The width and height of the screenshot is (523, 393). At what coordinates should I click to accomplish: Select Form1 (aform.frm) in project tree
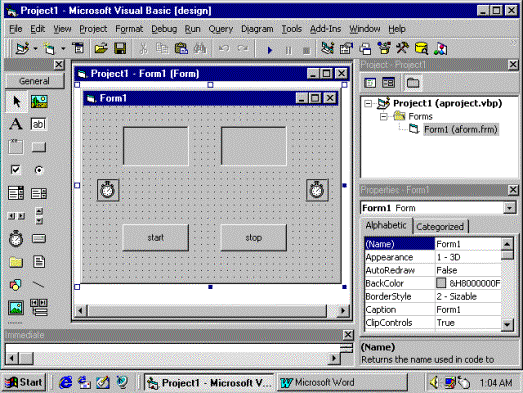coord(461,129)
